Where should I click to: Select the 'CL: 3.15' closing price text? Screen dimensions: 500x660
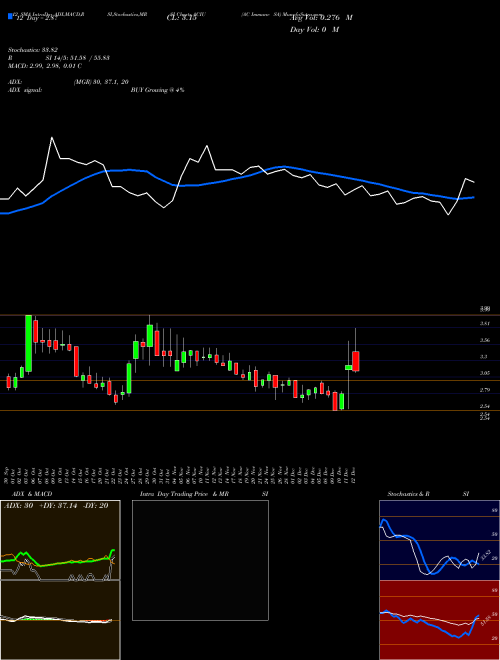[182, 18]
